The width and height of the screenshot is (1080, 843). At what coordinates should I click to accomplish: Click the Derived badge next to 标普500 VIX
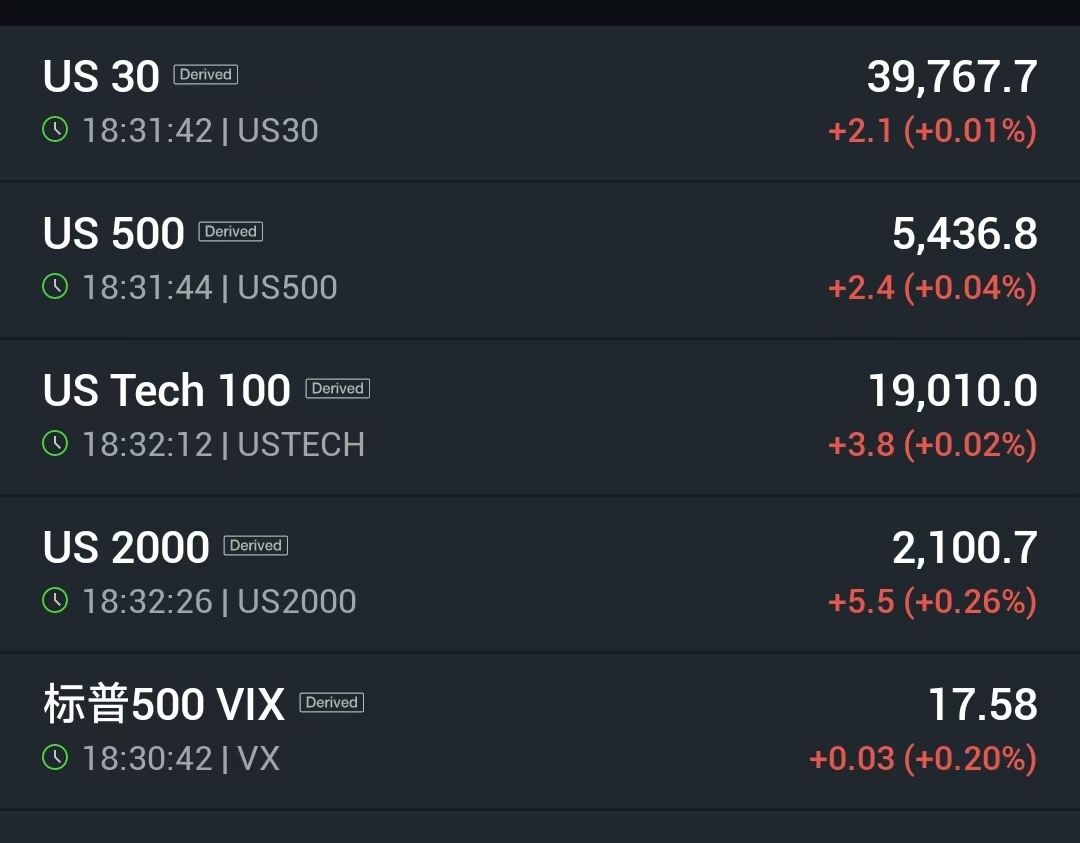(x=331, y=703)
